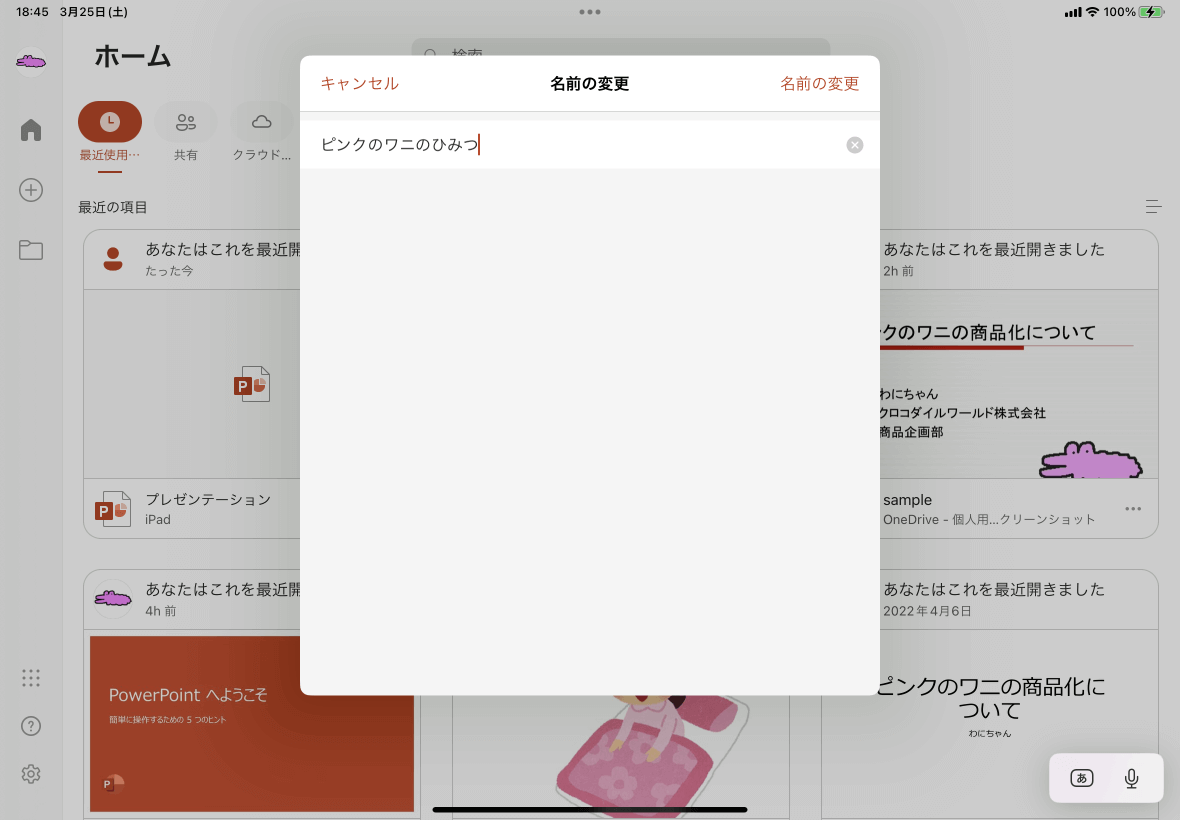The width and height of the screenshot is (1180, 820).
Task: Open the プレゼンテーション iPad file entry
Action: (193, 509)
